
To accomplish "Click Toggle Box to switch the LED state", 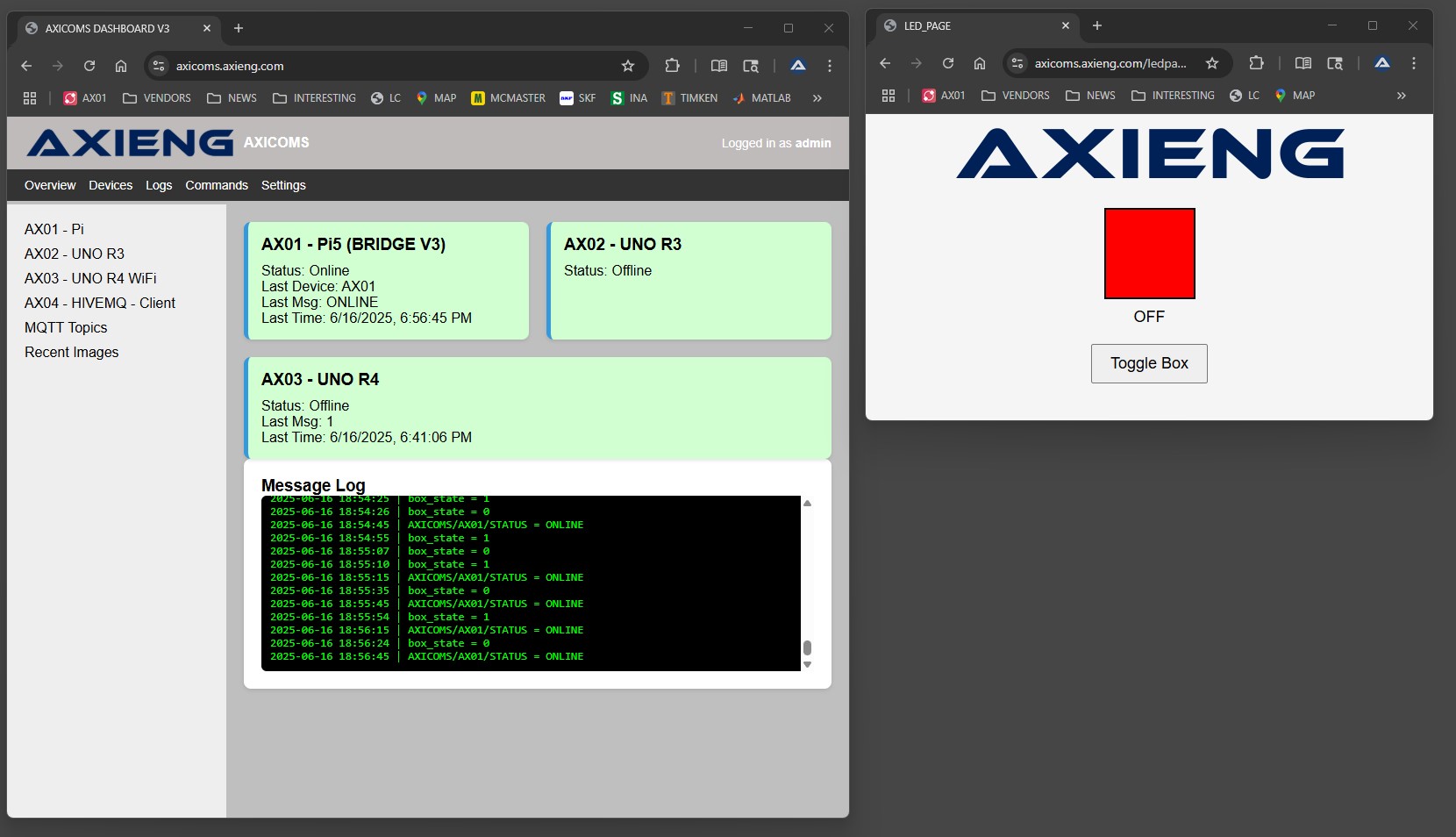I will pyautogui.click(x=1148, y=363).
